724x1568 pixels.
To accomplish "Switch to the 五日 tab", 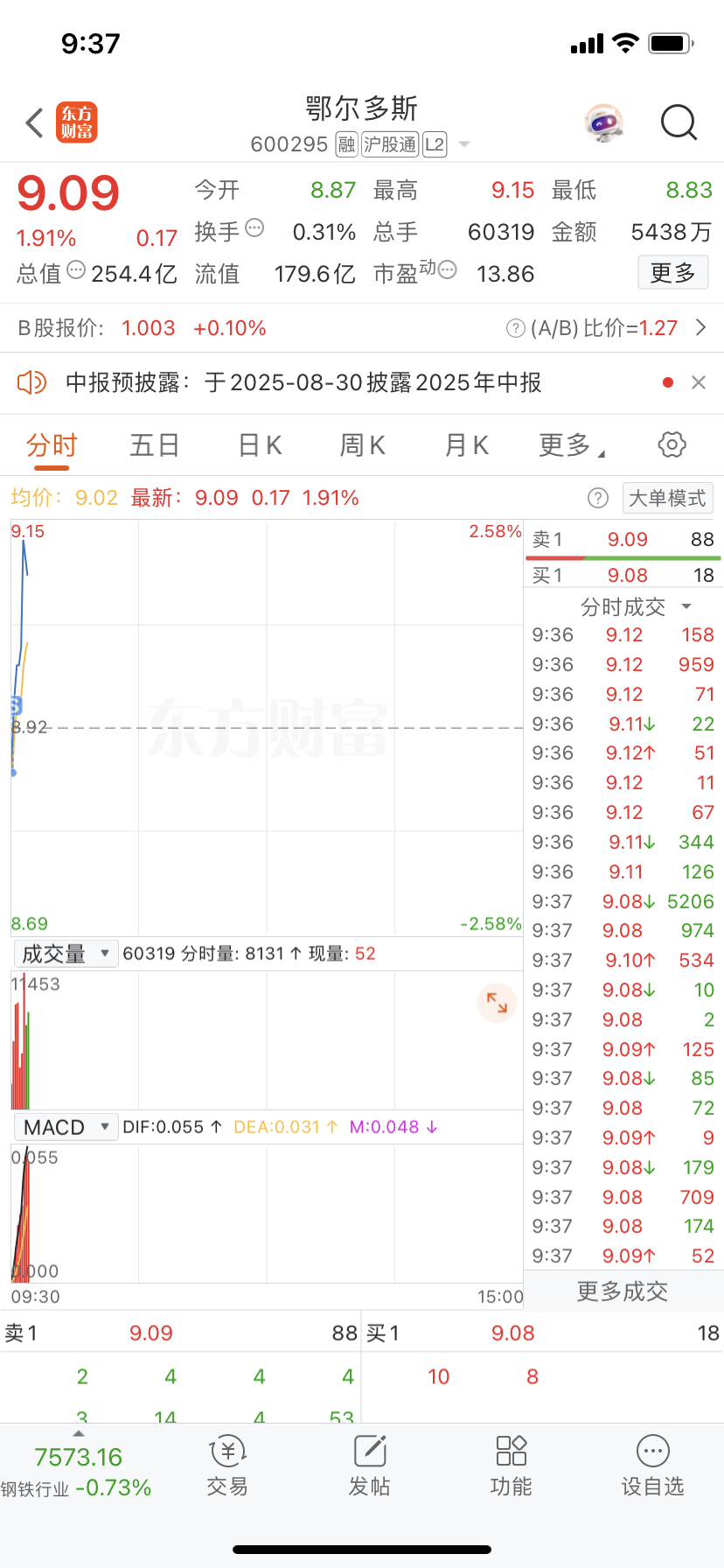I will coord(155,445).
